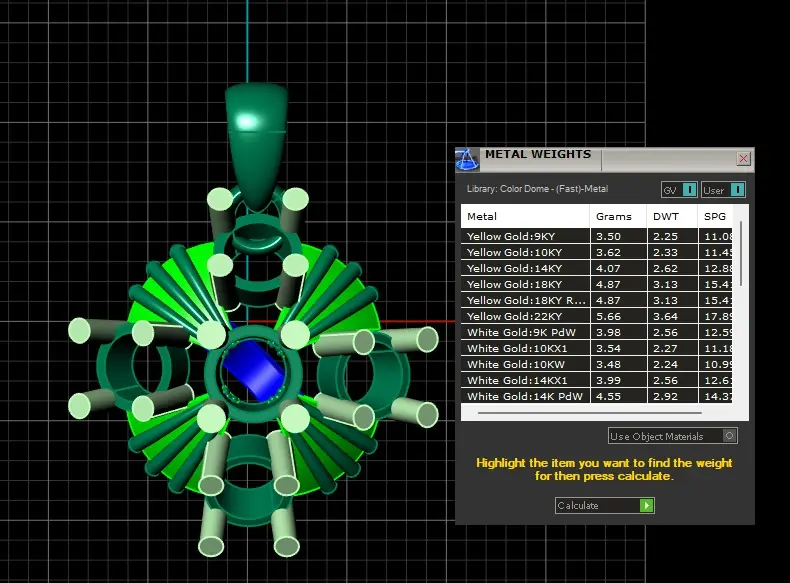This screenshot has width=790, height=583.
Task: Select the Yellow Gold:22KY row
Action: [597, 316]
